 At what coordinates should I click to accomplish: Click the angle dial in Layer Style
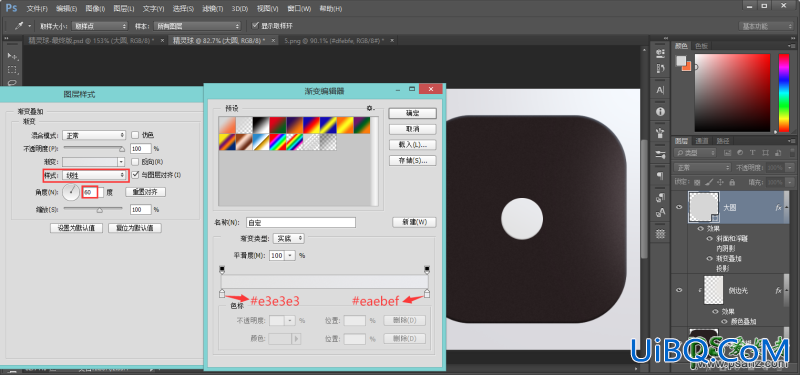click(x=70, y=192)
